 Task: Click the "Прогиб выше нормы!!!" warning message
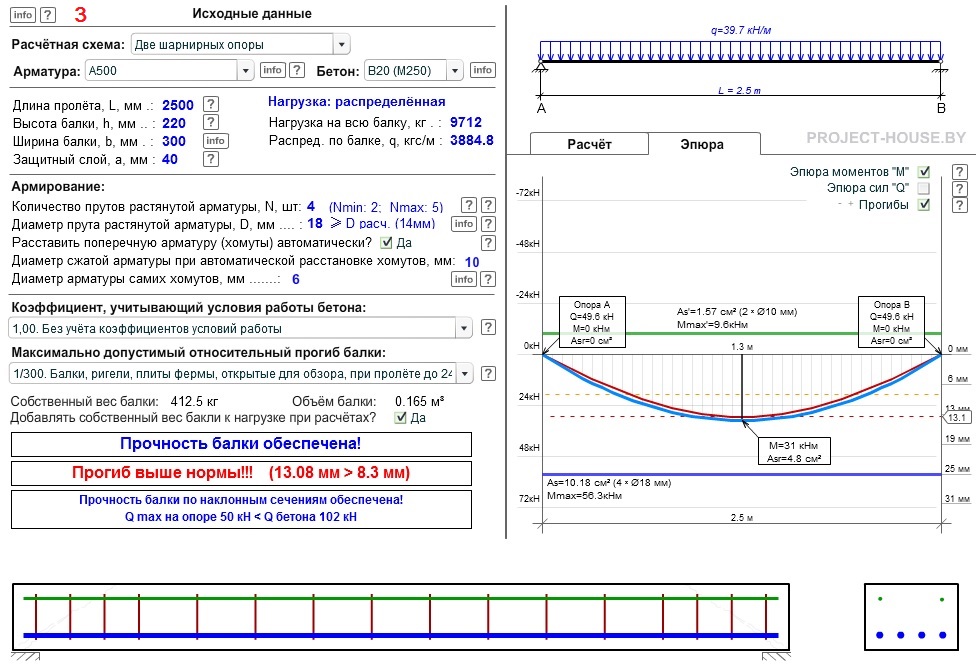[241, 473]
